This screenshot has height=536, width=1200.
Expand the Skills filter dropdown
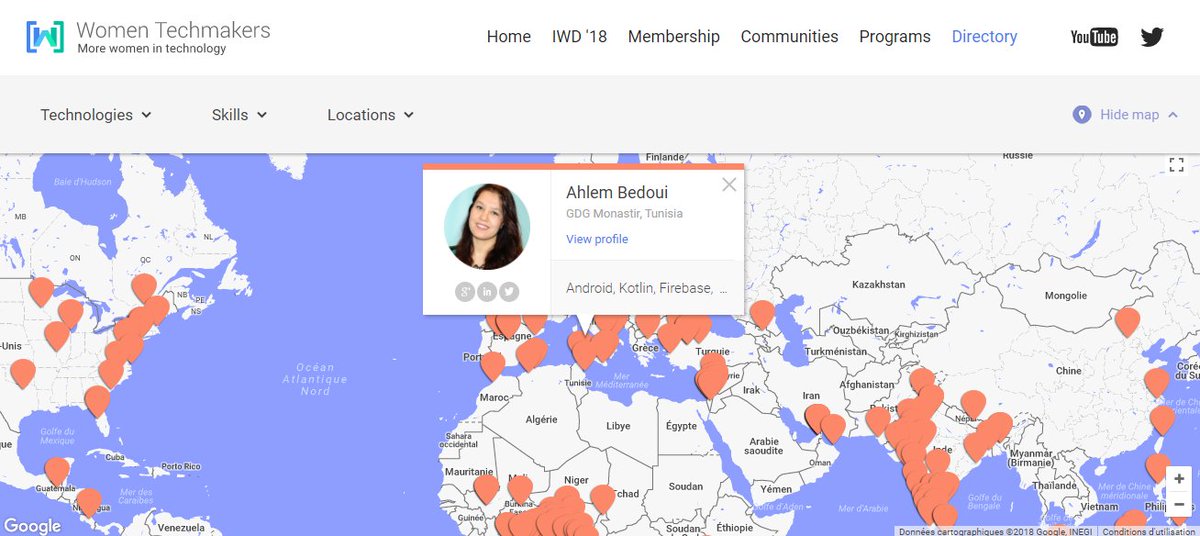coord(240,115)
